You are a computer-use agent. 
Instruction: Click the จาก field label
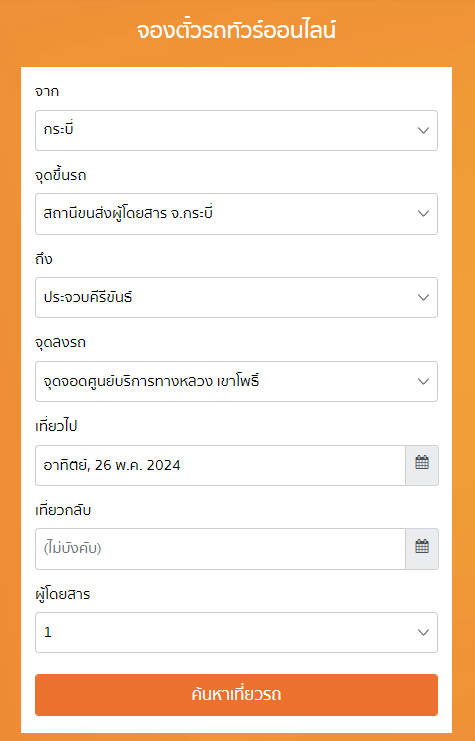coord(47,91)
